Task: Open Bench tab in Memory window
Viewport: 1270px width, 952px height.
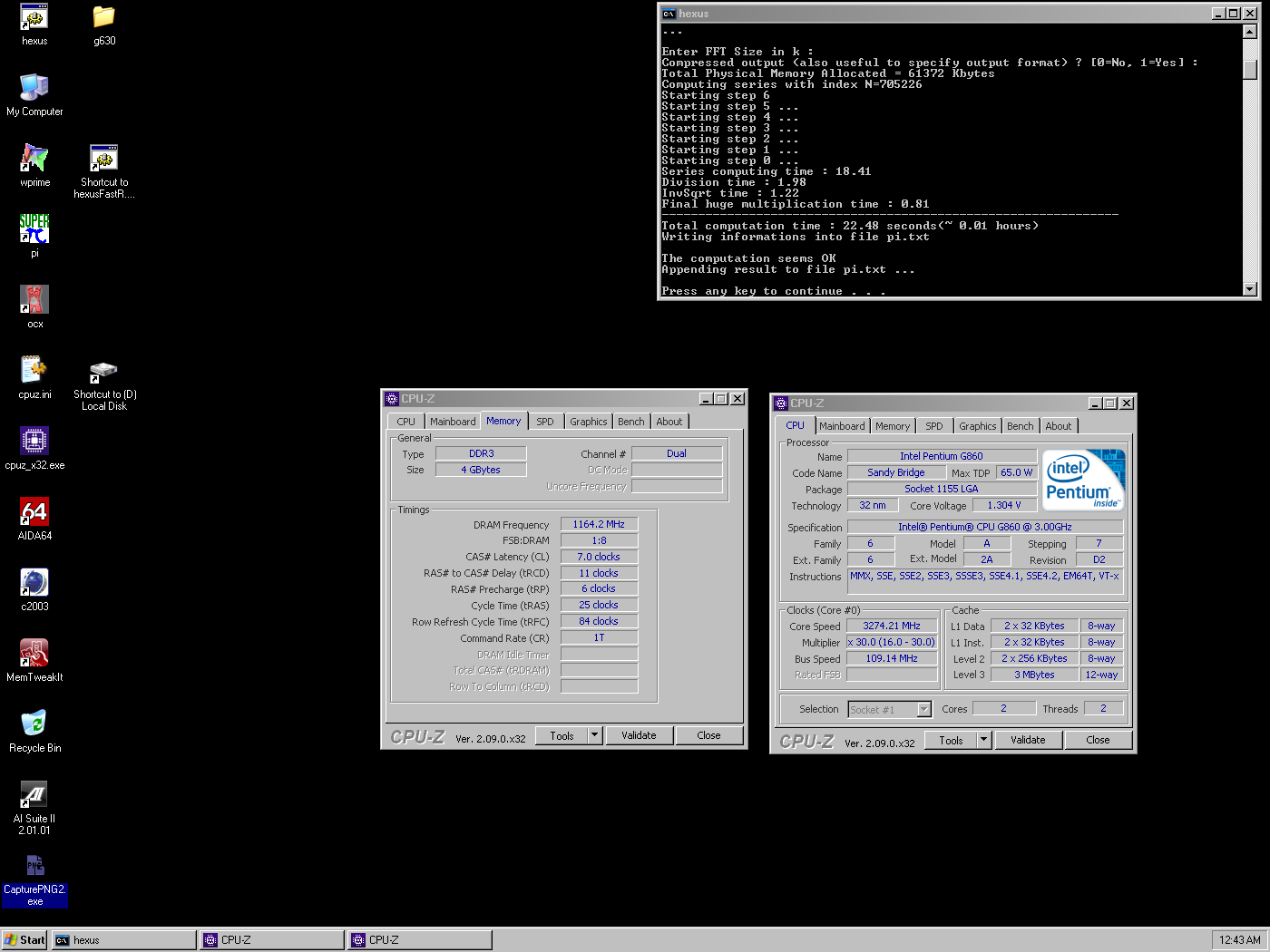Action: 630,422
